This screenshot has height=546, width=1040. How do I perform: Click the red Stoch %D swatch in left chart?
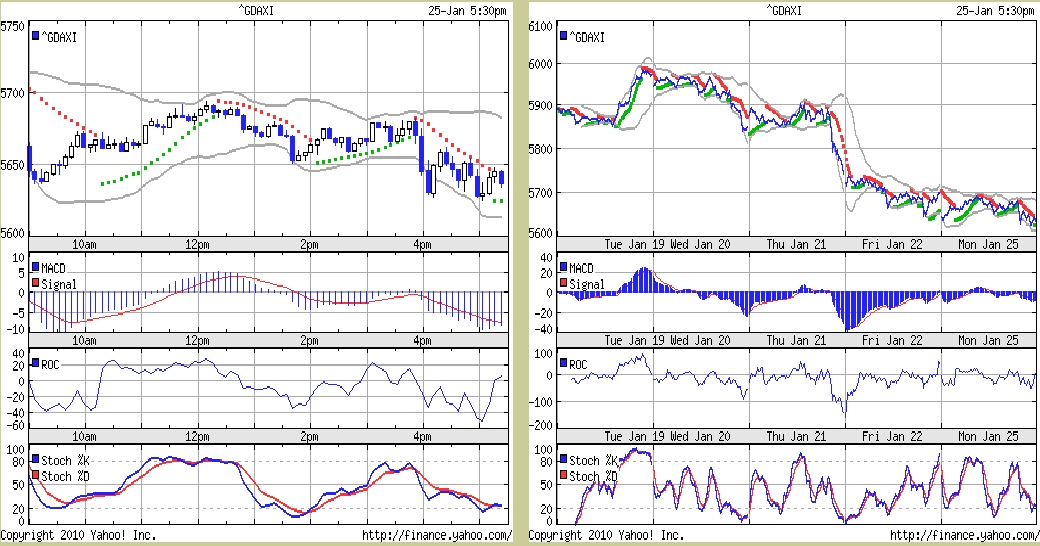click(x=35, y=476)
